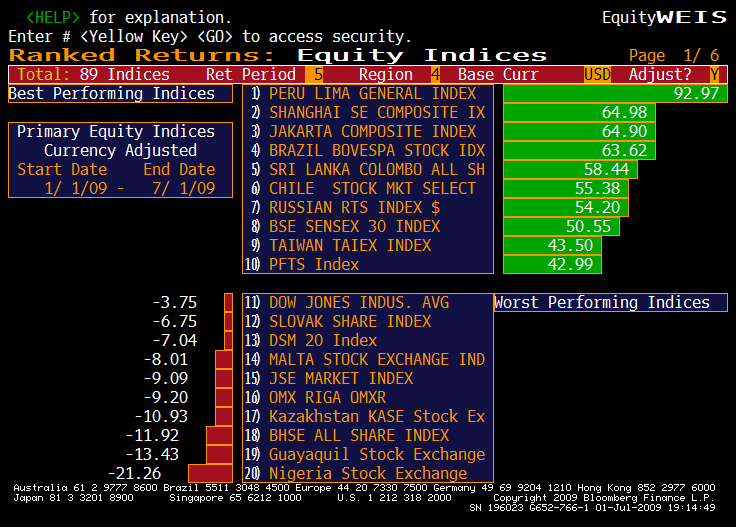
Task: Edit the Region field value 4
Action: (x=436, y=75)
